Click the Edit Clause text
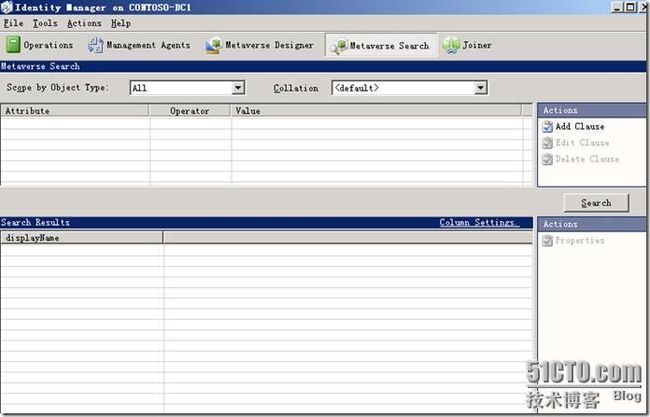This screenshot has height=417, width=650. point(582,143)
